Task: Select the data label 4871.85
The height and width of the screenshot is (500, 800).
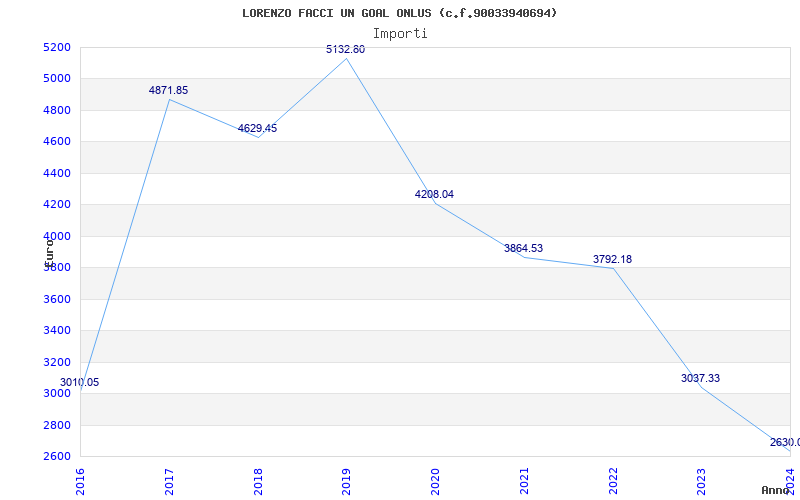Action: (x=168, y=90)
